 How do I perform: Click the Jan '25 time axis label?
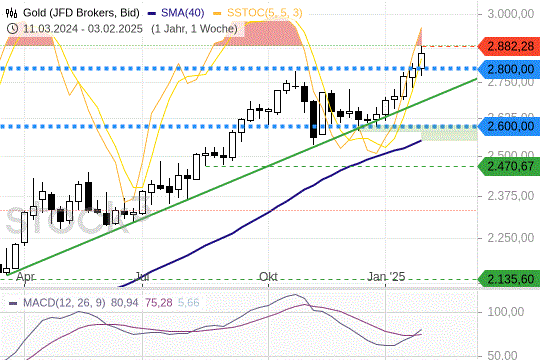[386, 277]
